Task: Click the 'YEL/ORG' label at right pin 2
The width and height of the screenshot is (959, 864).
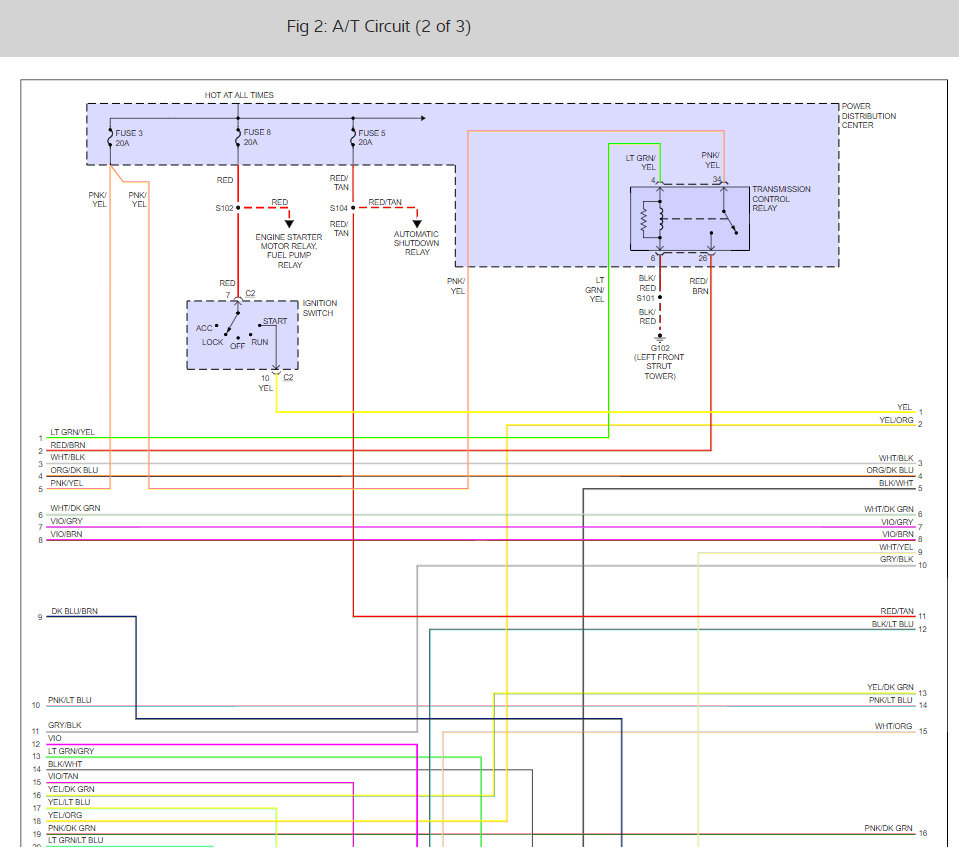Action: (x=896, y=419)
